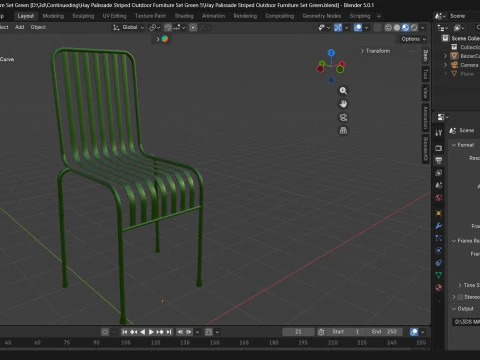480x360 pixels.
Task: Click the jump to first frame button
Action: point(125,332)
